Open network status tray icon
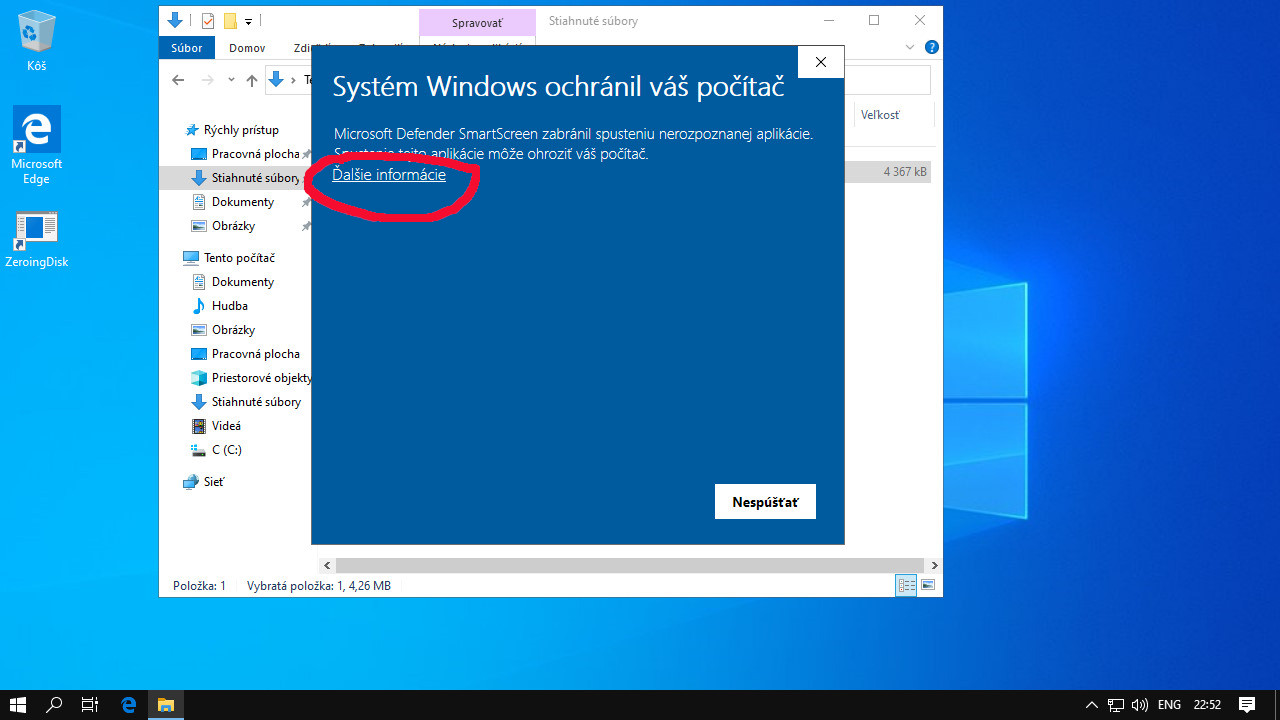1280x720 pixels. 1116,705
